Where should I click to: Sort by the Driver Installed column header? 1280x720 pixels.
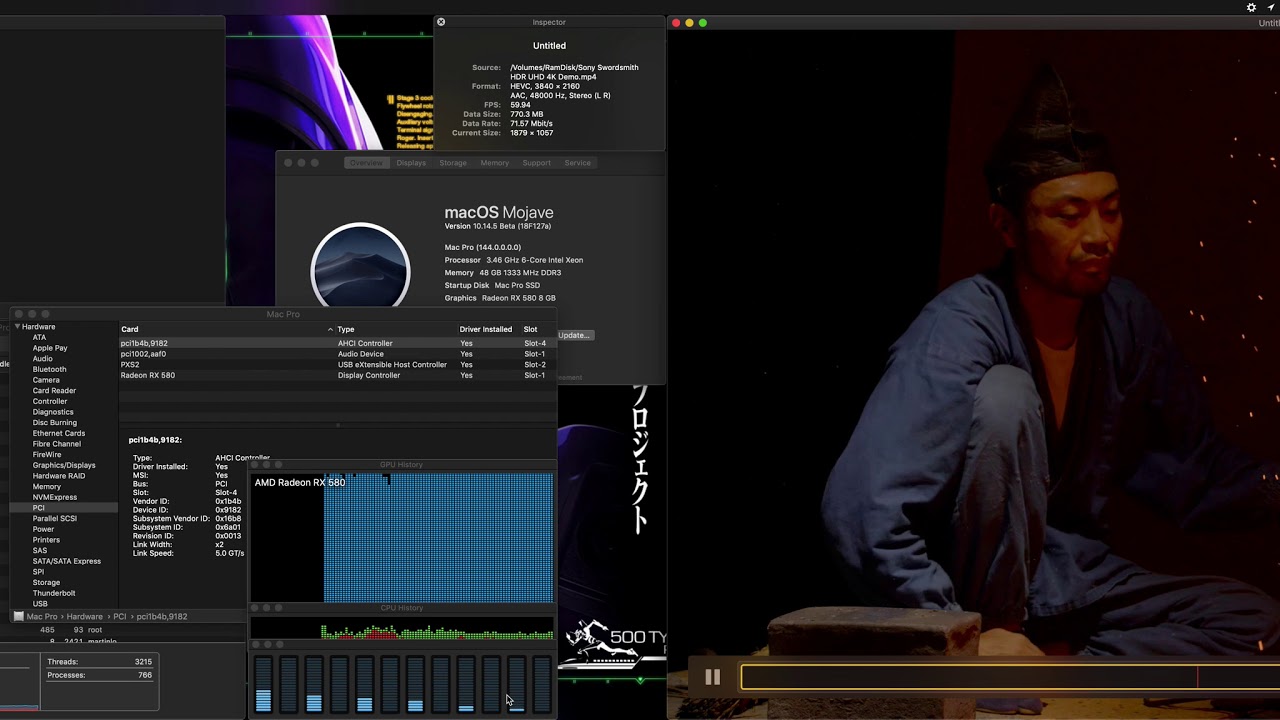[486, 329]
